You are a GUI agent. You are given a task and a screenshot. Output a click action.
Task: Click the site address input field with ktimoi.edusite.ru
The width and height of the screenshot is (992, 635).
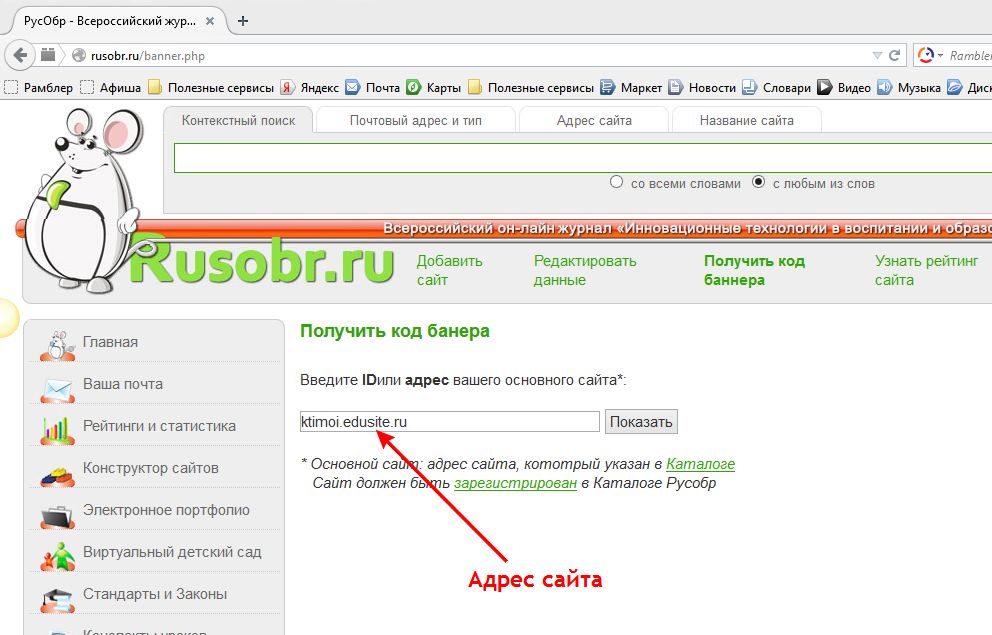tap(449, 422)
